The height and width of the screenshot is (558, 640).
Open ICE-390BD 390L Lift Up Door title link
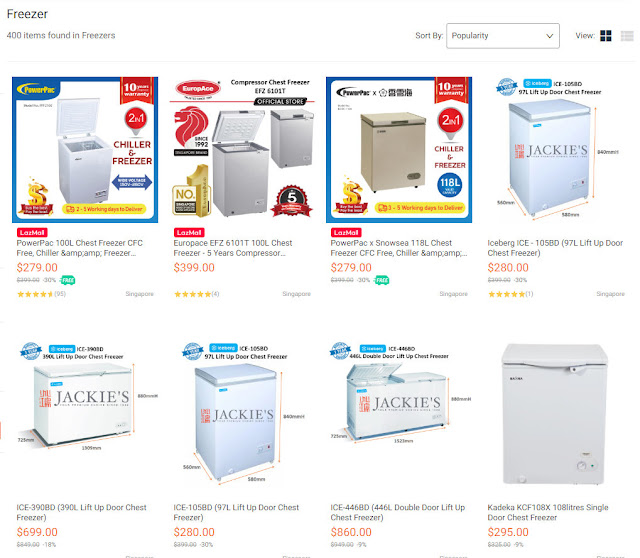coord(82,512)
